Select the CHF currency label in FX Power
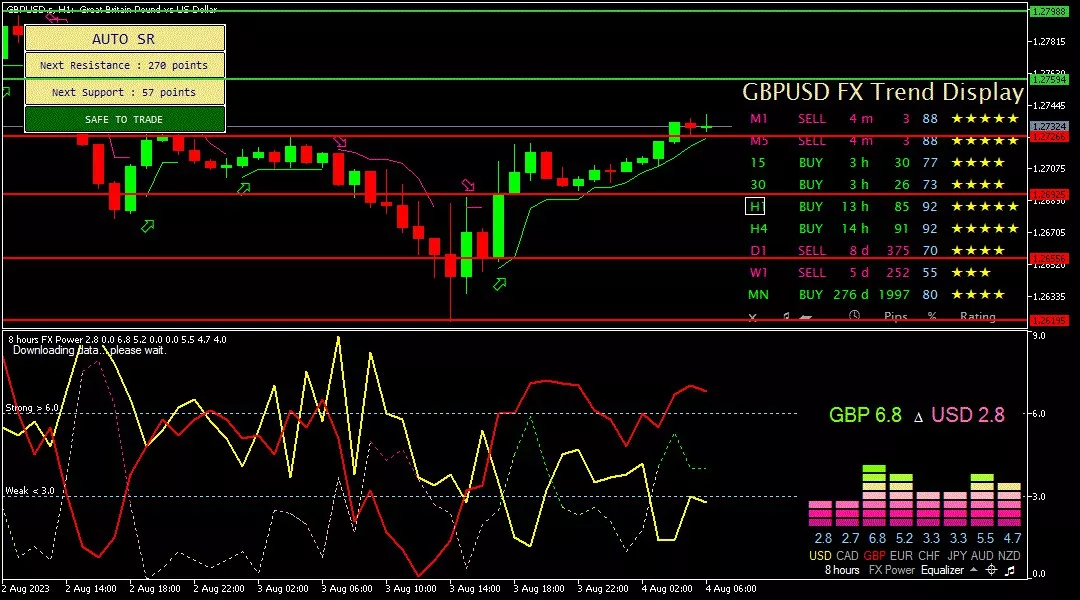This screenshot has width=1080, height=600. pos(928,555)
